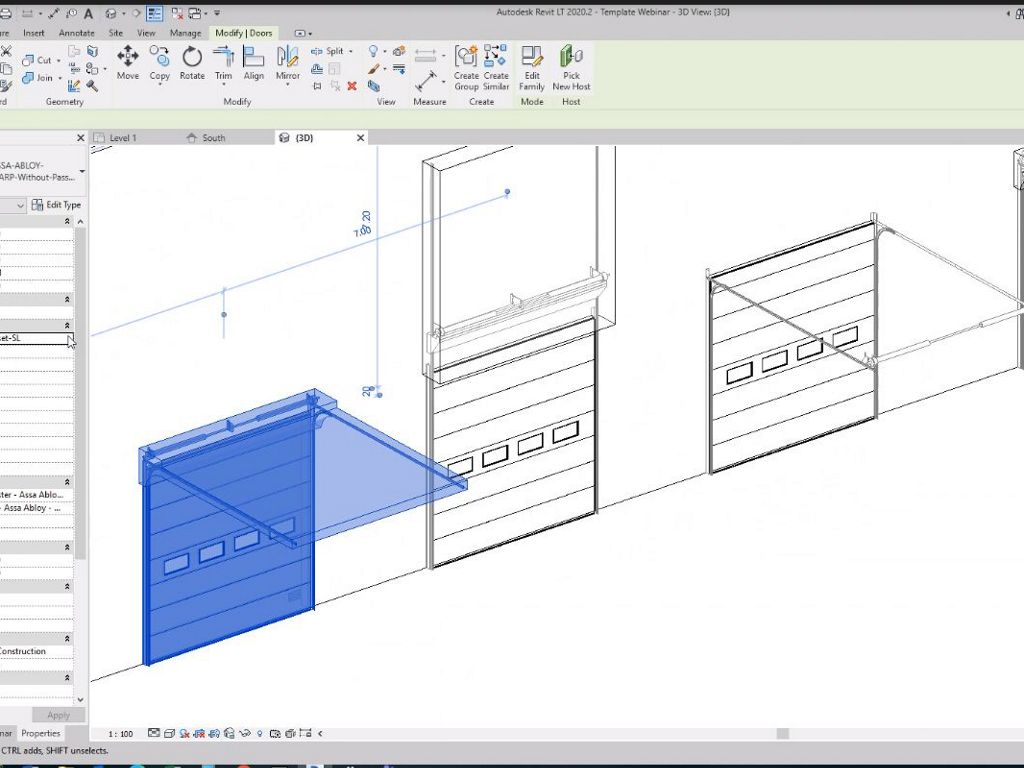The height and width of the screenshot is (768, 1024).
Task: Toggle crop view icon in view control bar
Action: click(x=199, y=733)
